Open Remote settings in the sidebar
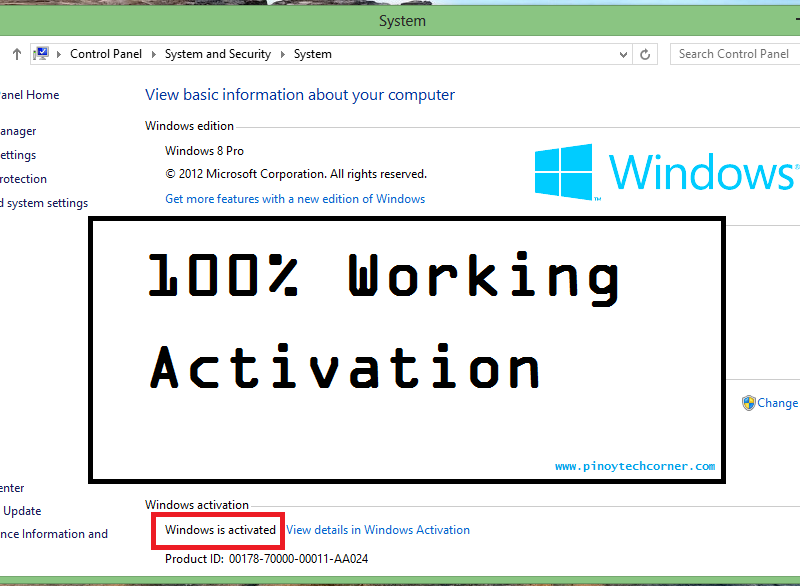800x586 pixels. point(18,155)
